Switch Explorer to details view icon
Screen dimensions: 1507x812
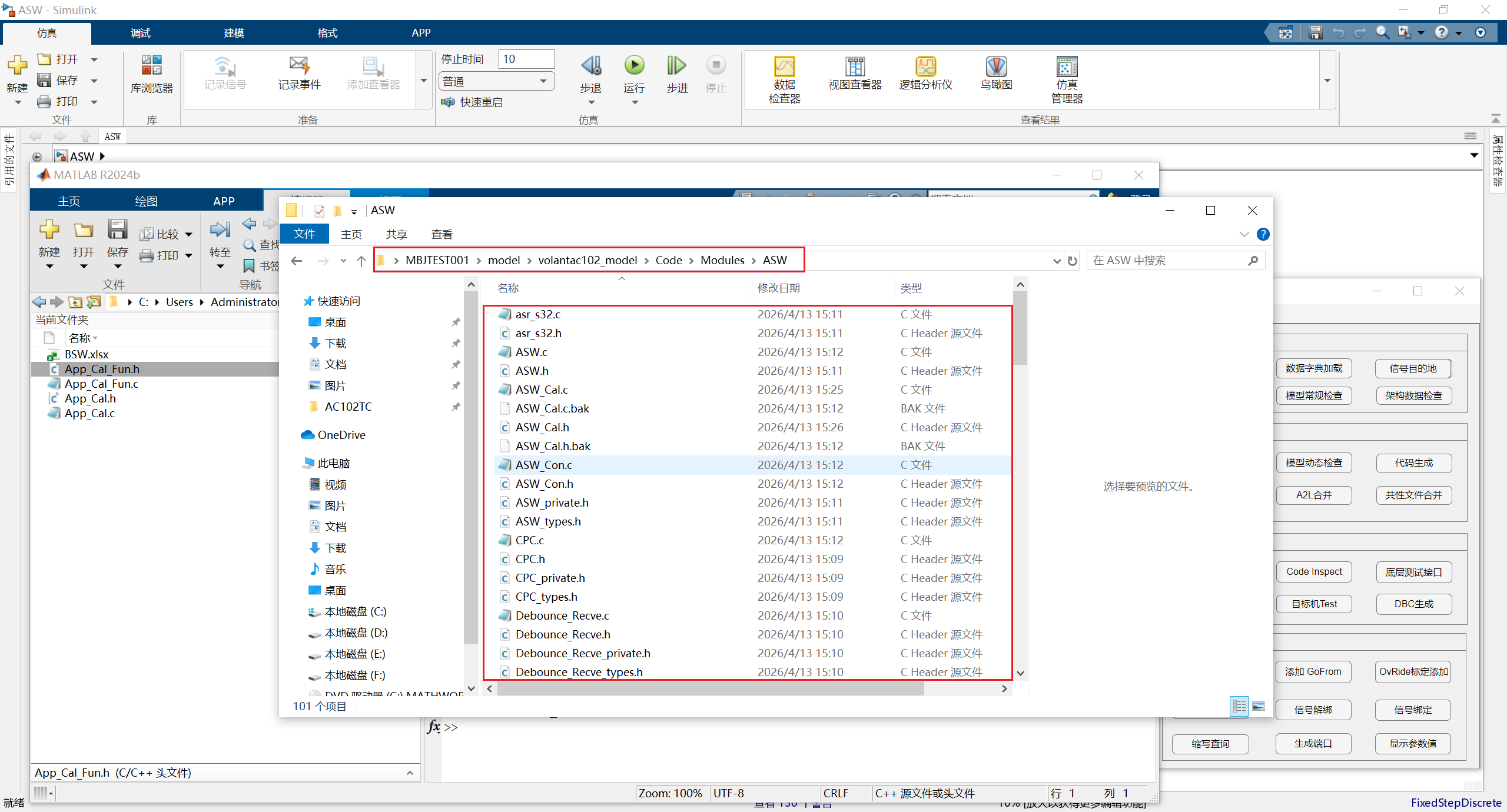pos(1239,706)
